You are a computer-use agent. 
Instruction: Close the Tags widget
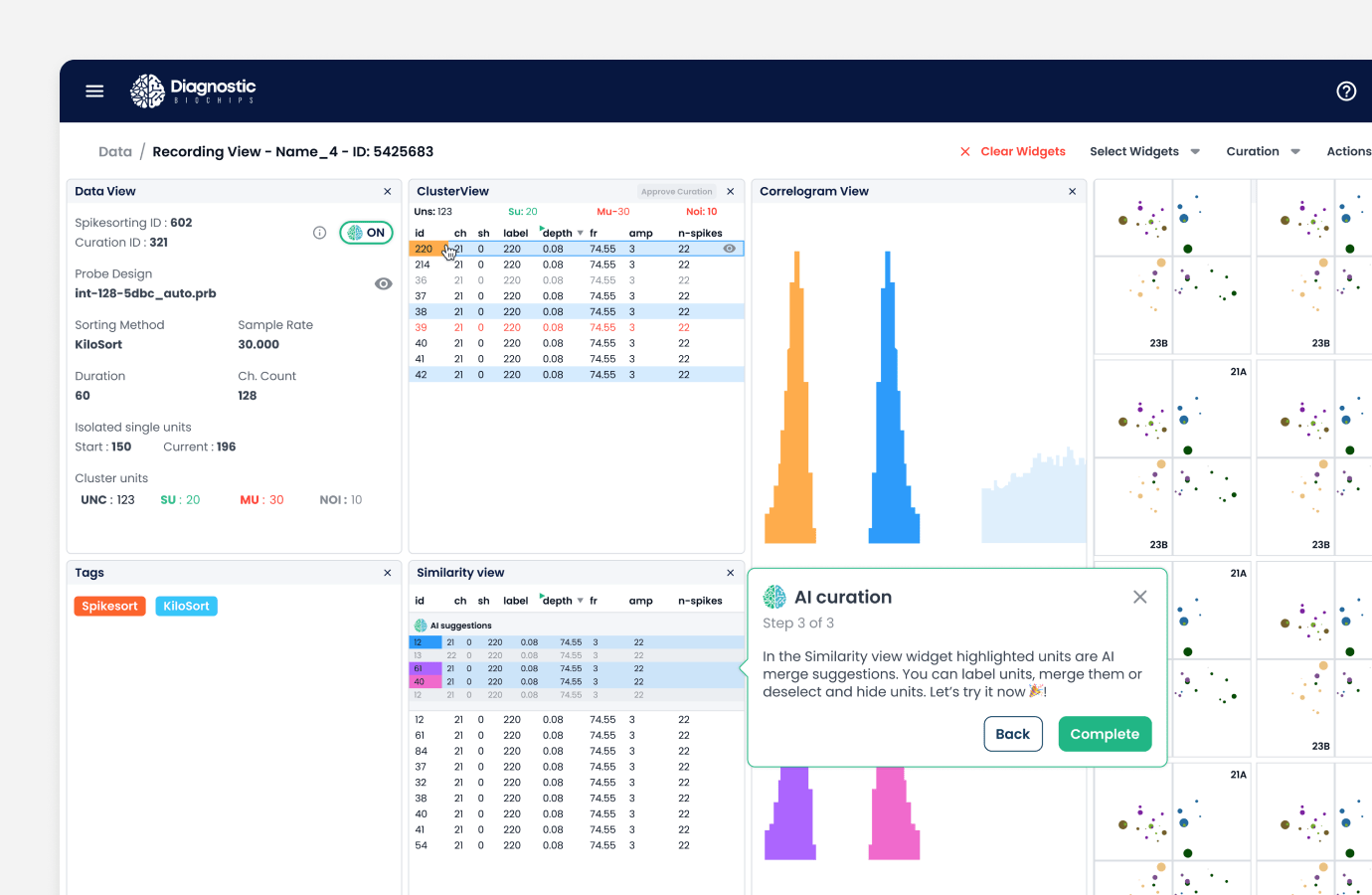(388, 573)
